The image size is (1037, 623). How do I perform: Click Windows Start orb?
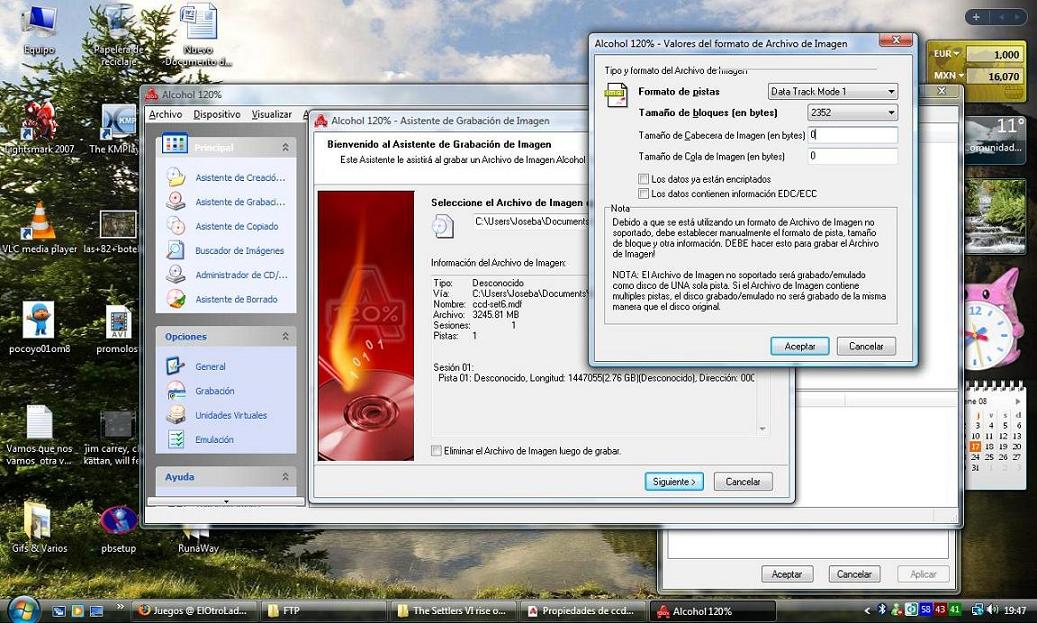coord(23,609)
